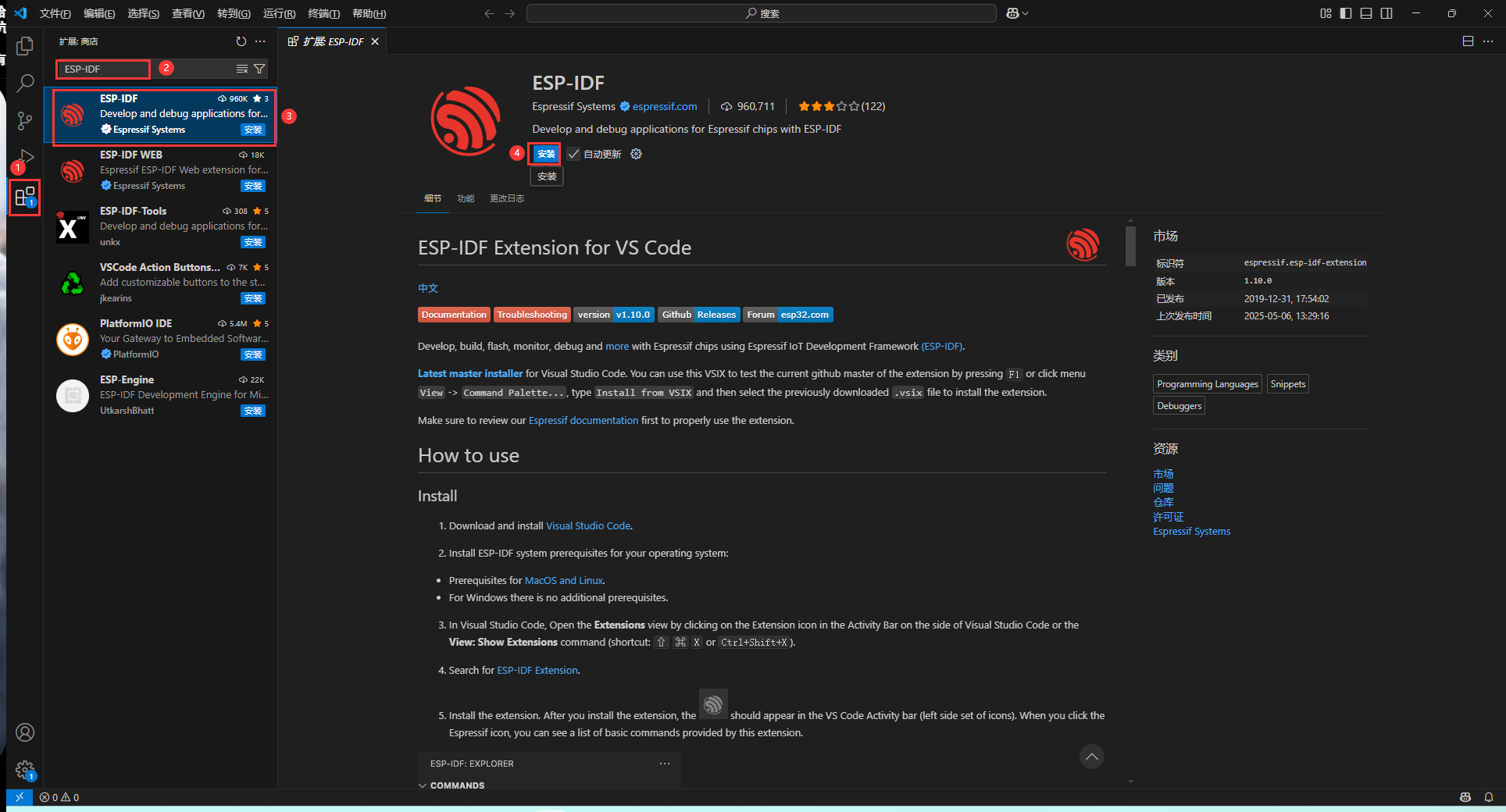This screenshot has height=812, width=1506.
Task: Open Run and Debug view
Action: point(25,158)
